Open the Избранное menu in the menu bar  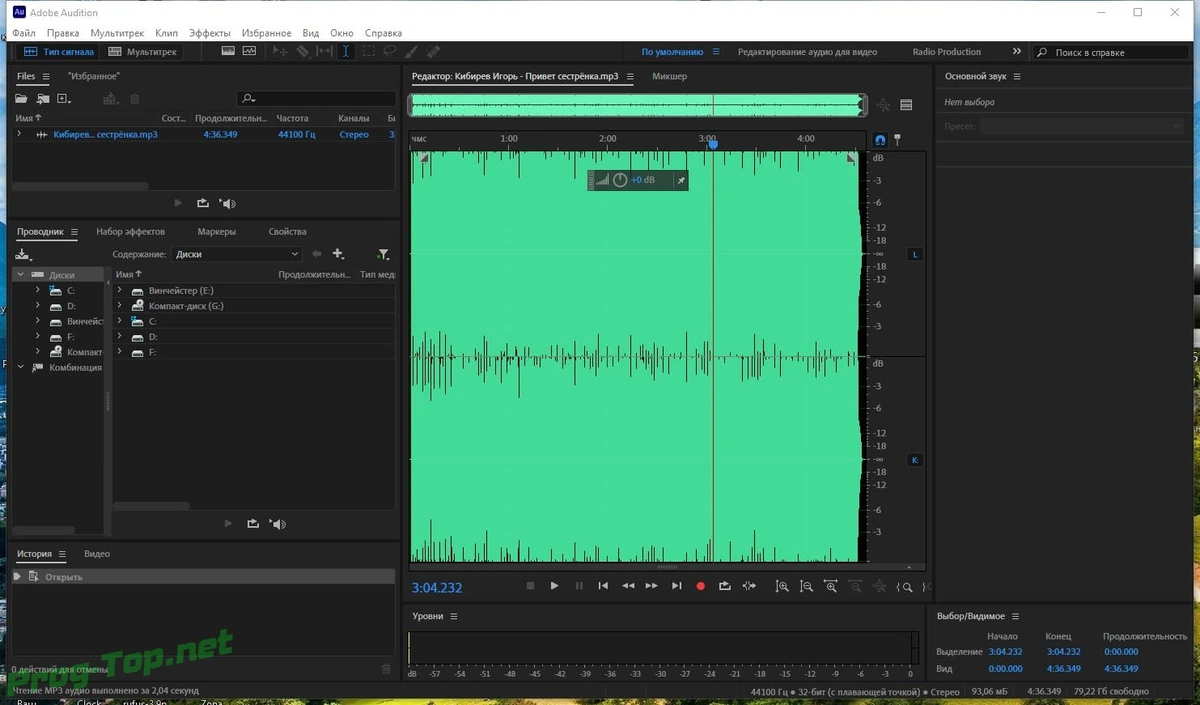pyautogui.click(x=266, y=33)
